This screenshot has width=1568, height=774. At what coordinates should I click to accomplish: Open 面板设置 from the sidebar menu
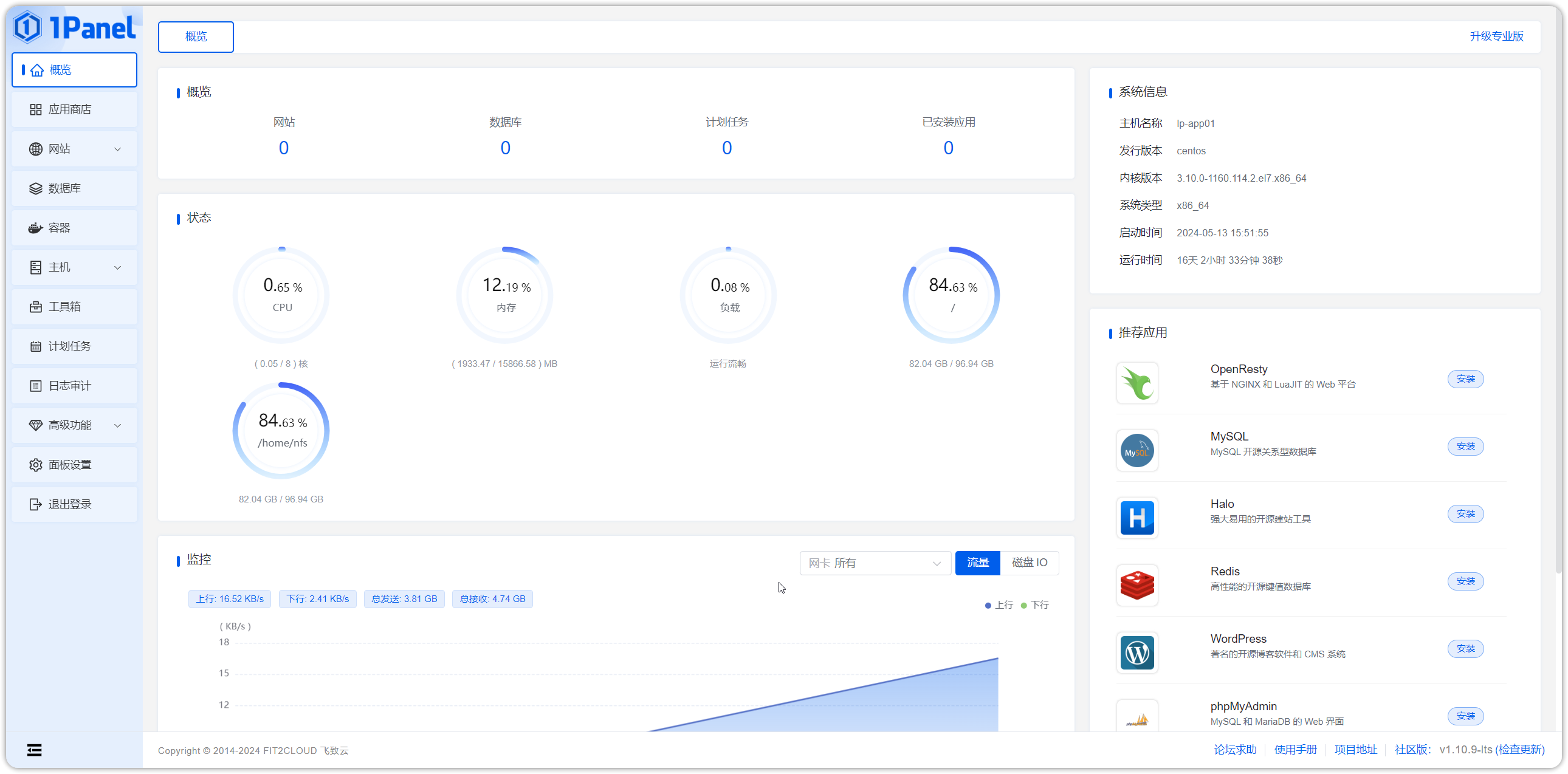pos(74,465)
